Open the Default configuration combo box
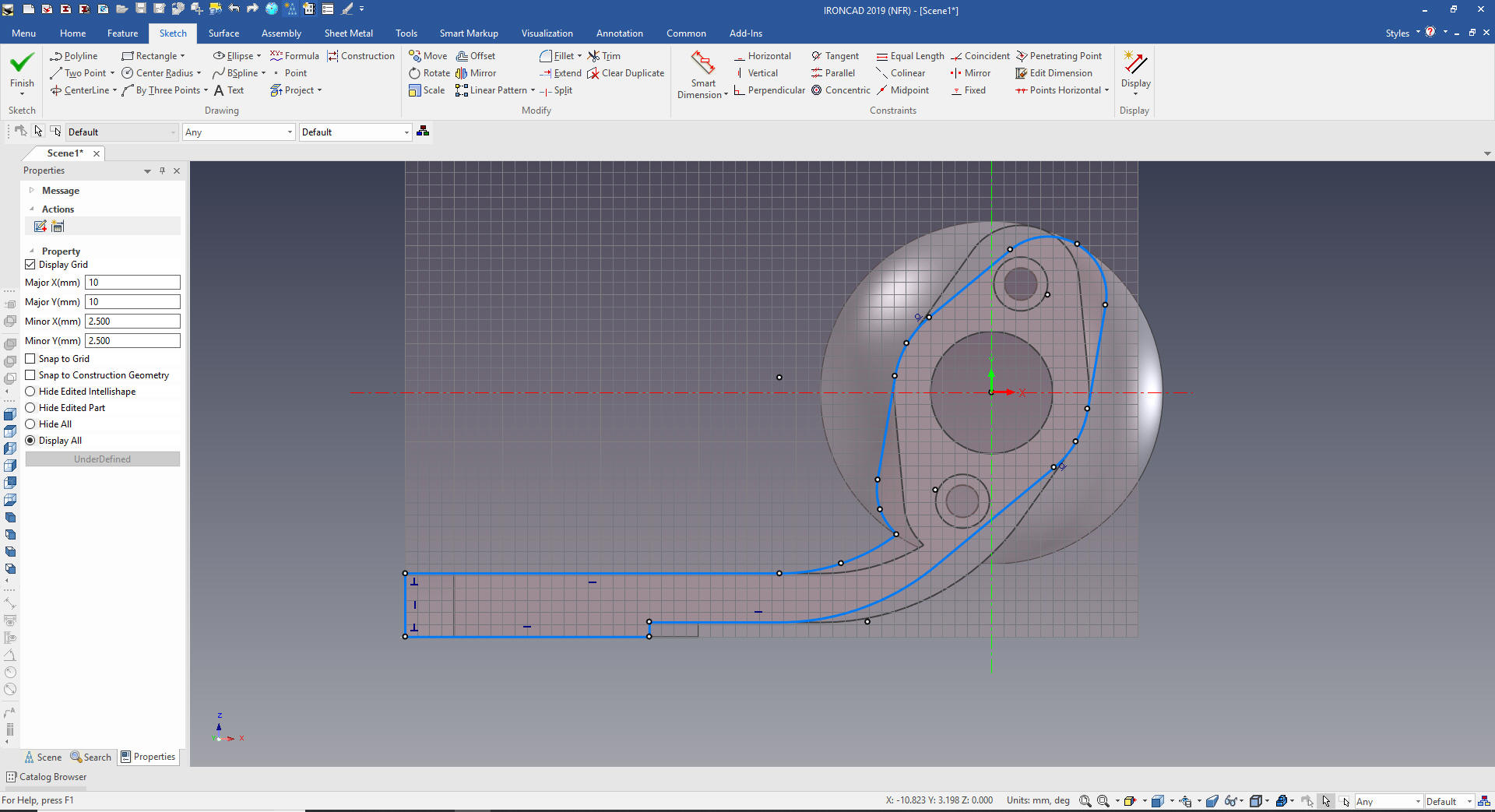Screen dimensions: 1495x812 point(355,132)
